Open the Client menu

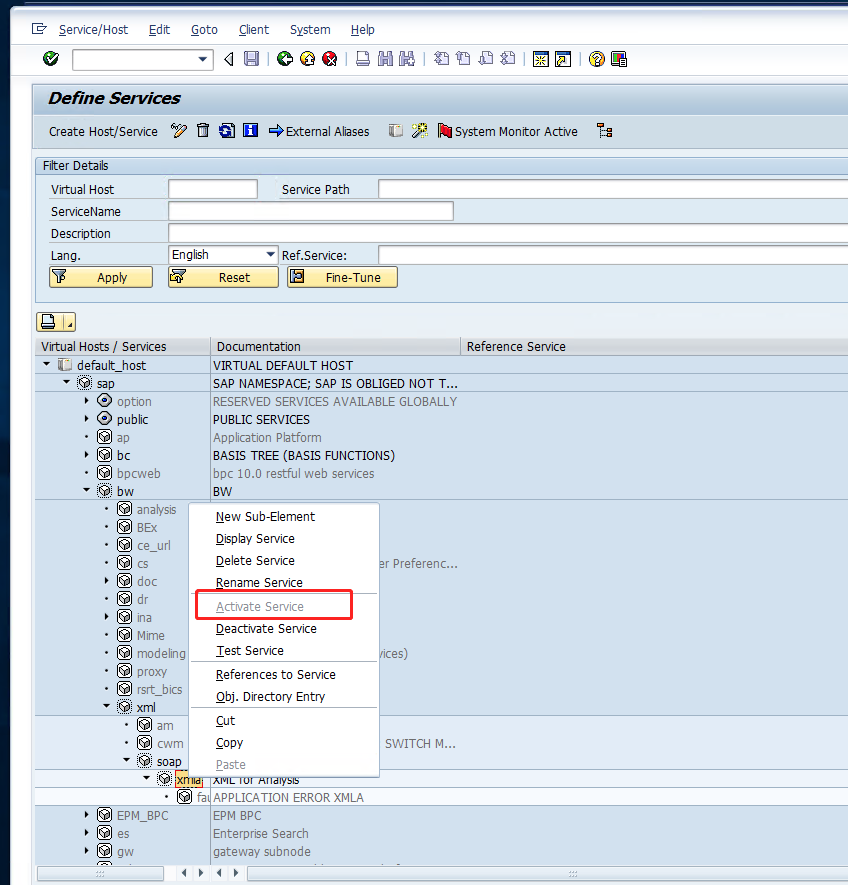254,29
